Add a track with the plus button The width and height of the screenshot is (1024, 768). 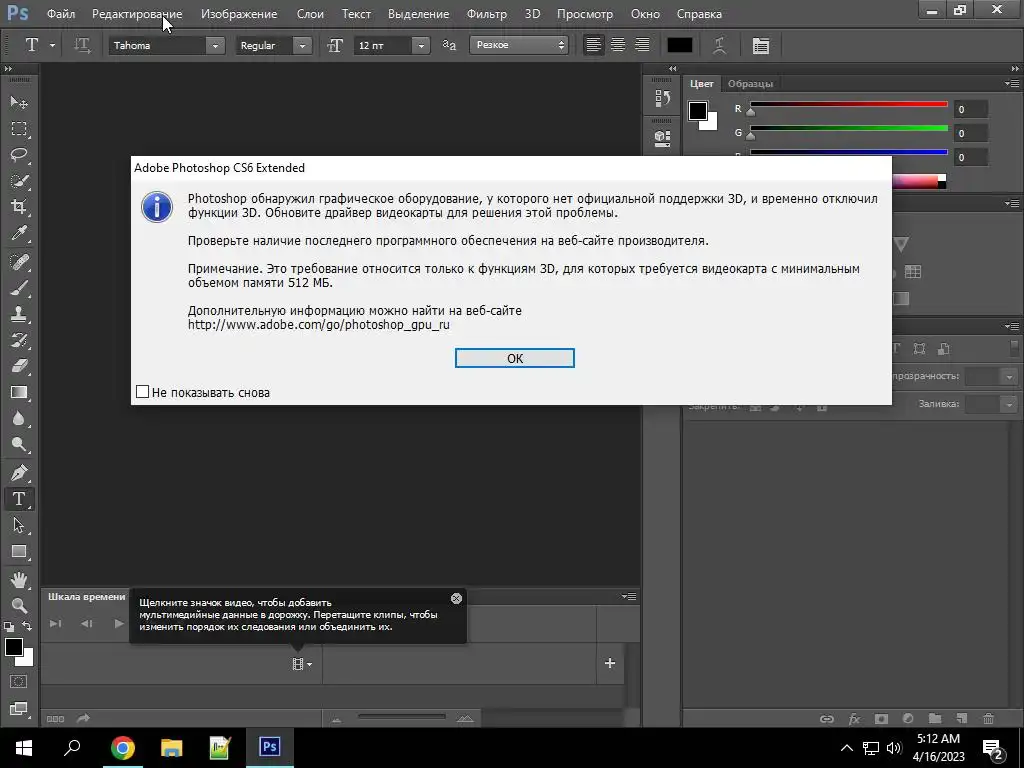(x=610, y=664)
